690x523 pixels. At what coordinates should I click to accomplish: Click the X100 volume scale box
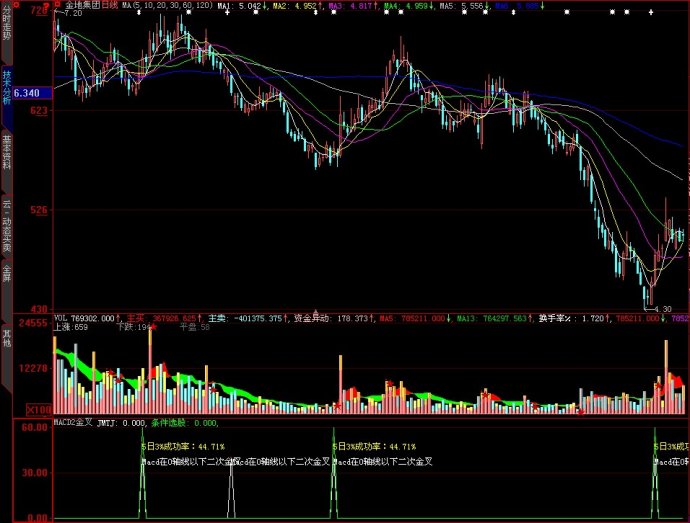(x=39, y=410)
